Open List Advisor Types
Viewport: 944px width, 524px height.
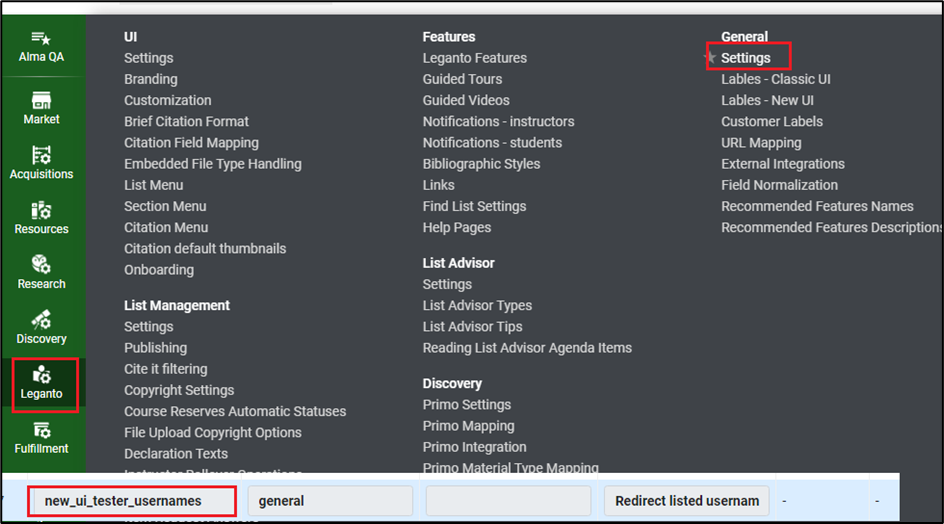[x=477, y=305]
